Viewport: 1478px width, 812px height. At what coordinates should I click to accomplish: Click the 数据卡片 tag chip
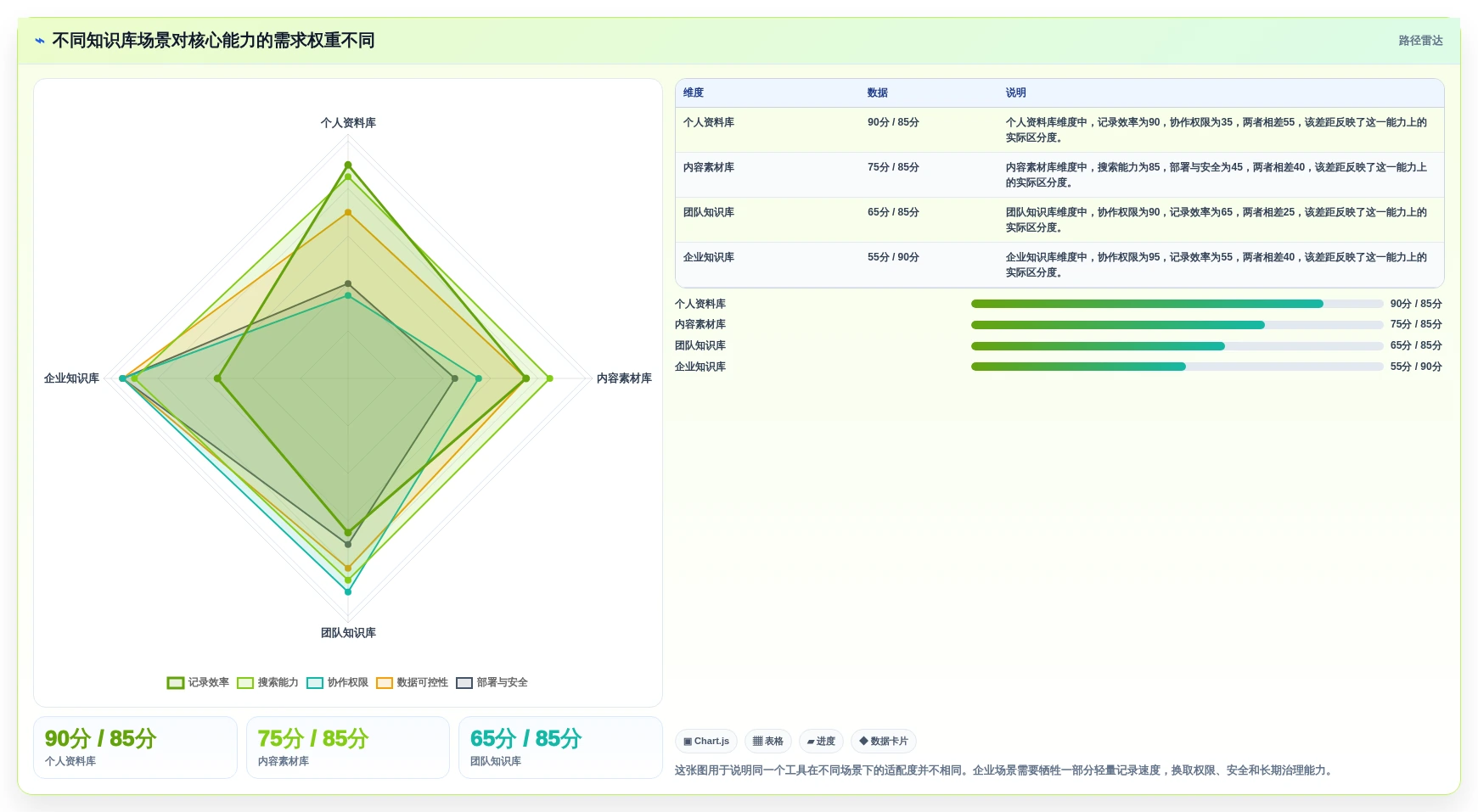tap(884, 741)
